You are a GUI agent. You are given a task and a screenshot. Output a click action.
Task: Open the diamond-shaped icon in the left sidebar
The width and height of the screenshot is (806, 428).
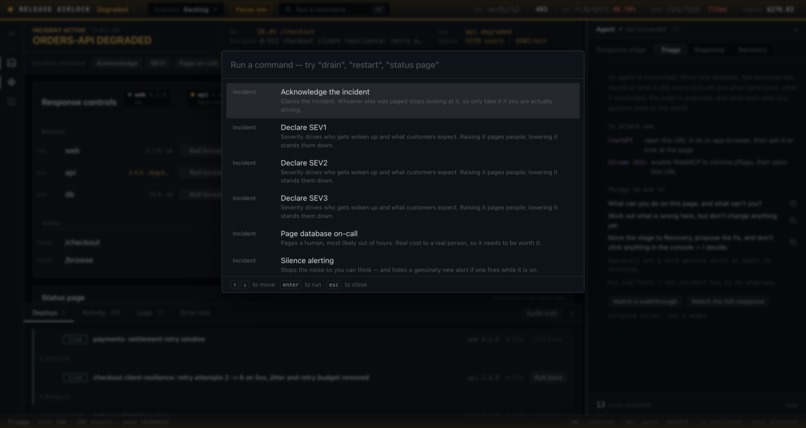[x=11, y=82]
